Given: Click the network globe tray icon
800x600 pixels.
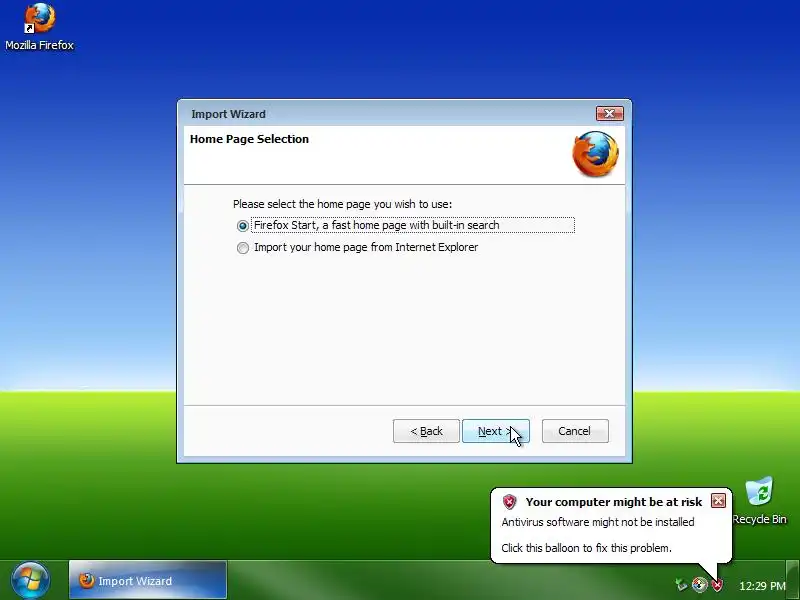Looking at the screenshot, I should coord(699,585).
